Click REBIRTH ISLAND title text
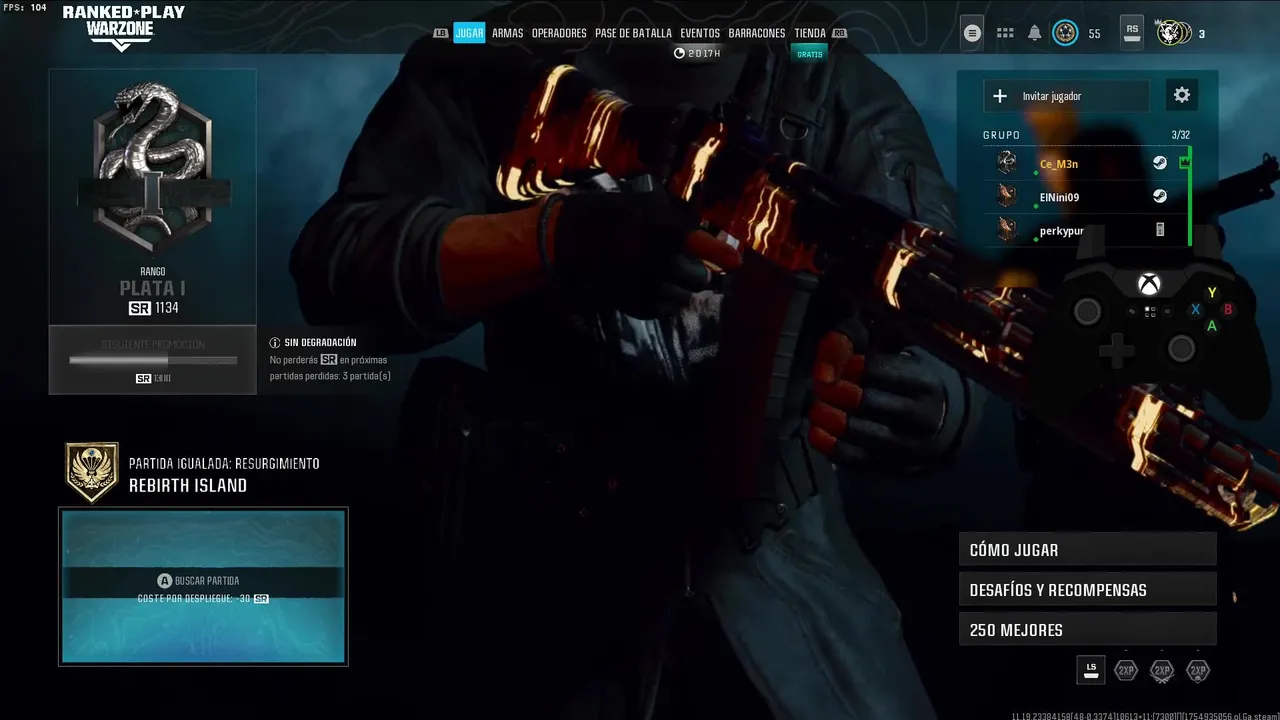This screenshot has height=720, width=1280. 188,486
